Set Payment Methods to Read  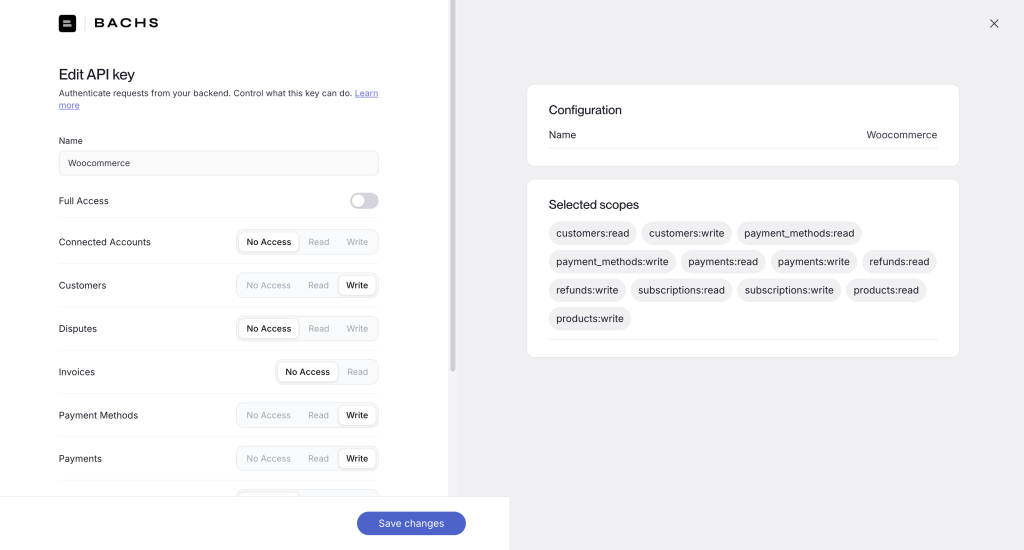(319, 415)
